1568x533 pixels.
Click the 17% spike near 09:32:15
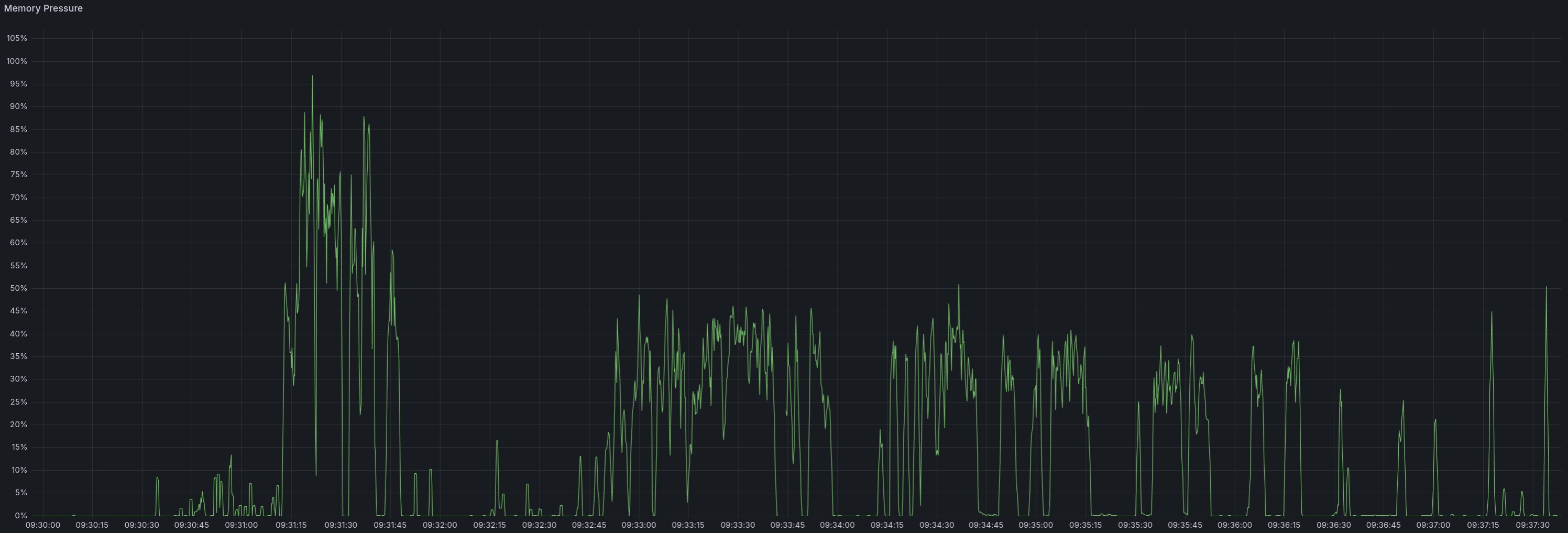point(497,440)
